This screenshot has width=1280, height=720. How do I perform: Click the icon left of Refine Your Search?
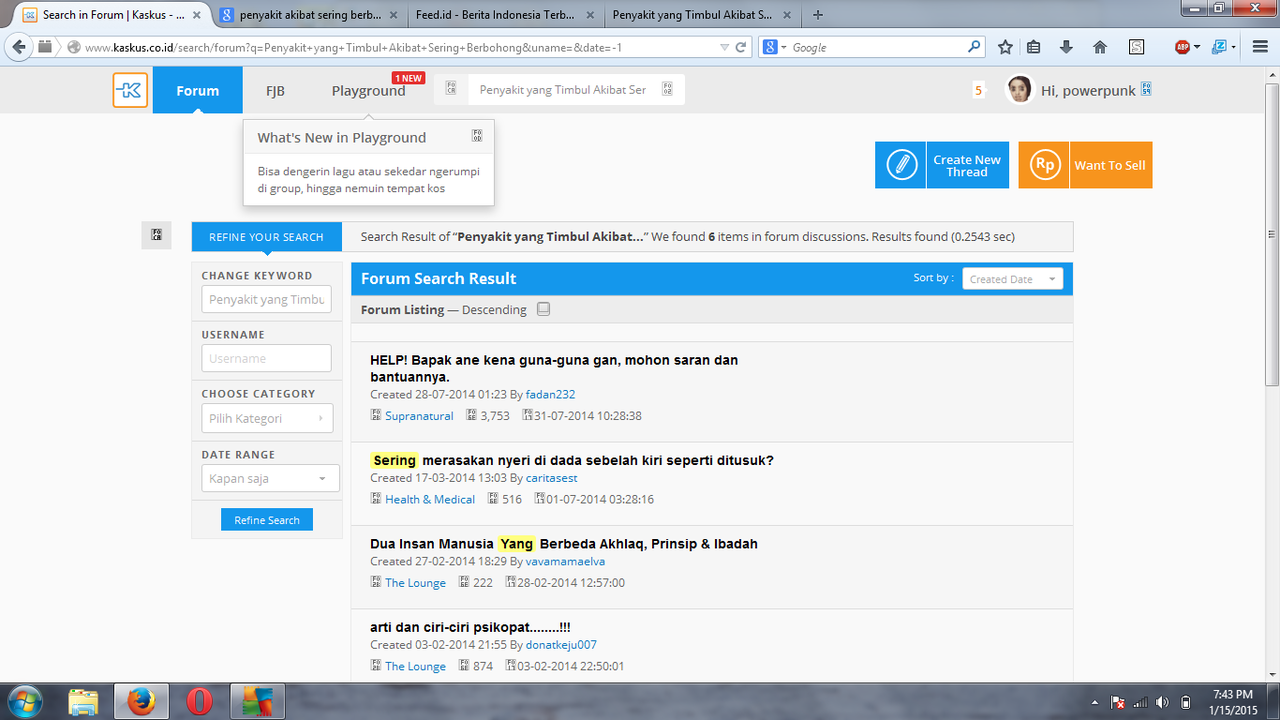click(x=157, y=235)
